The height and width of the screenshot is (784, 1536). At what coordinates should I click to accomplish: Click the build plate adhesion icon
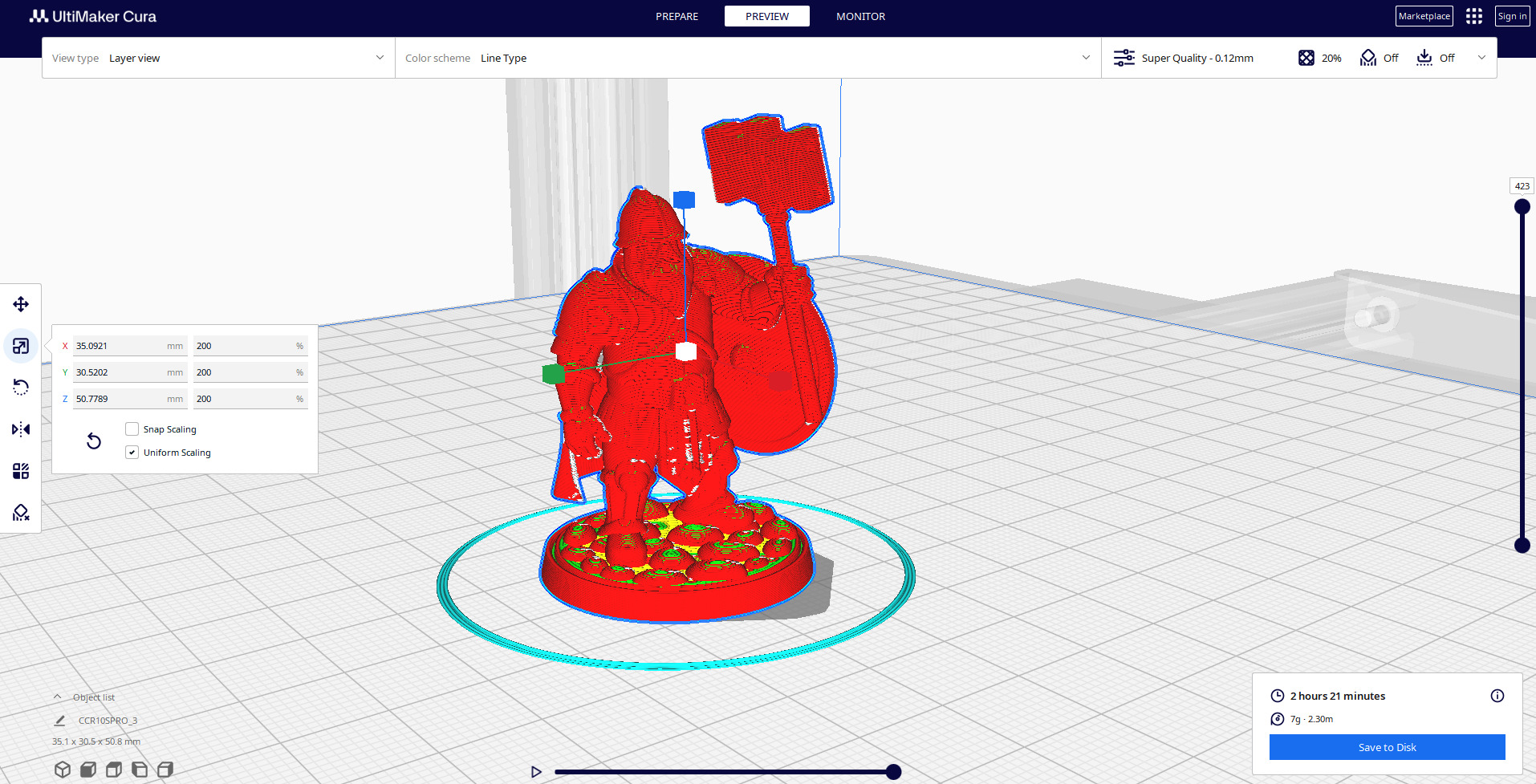pos(1424,58)
